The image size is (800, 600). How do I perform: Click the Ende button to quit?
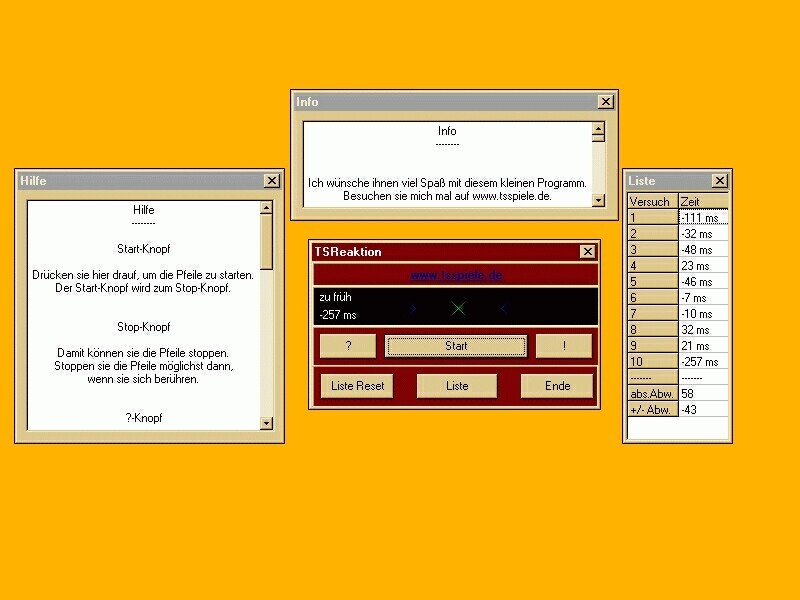[x=557, y=386]
